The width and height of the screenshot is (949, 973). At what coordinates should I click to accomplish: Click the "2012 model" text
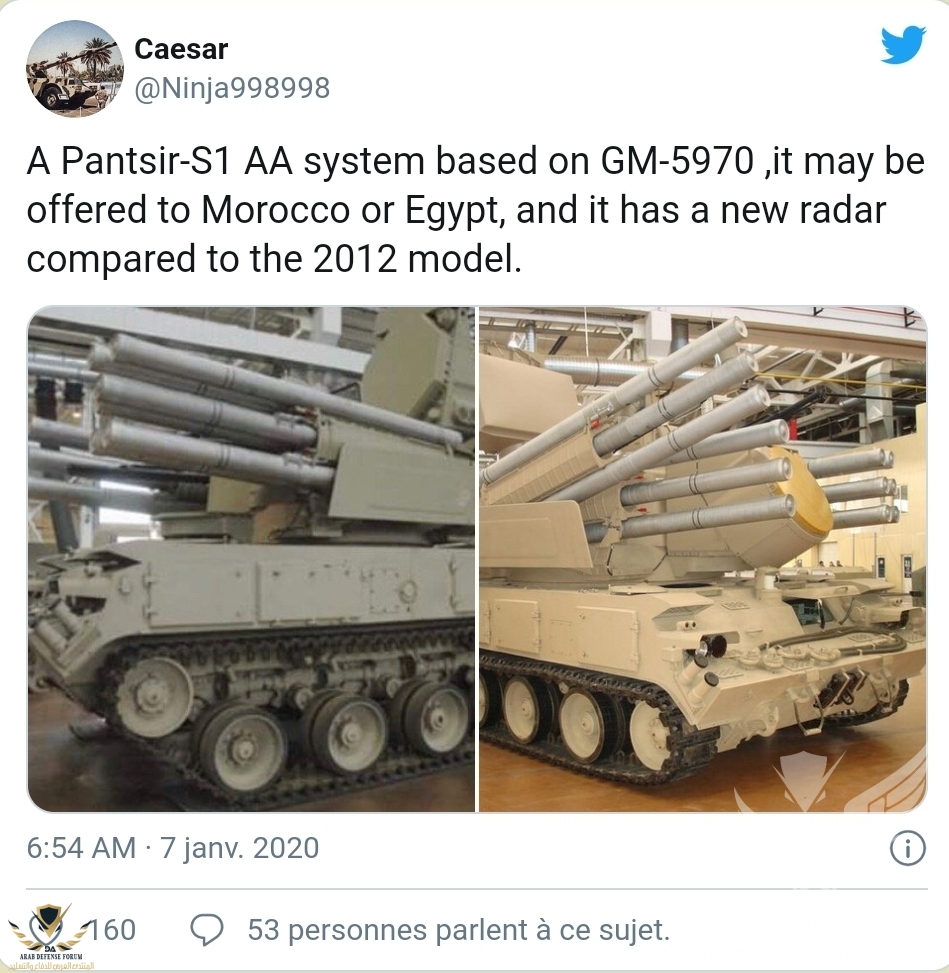point(416,258)
